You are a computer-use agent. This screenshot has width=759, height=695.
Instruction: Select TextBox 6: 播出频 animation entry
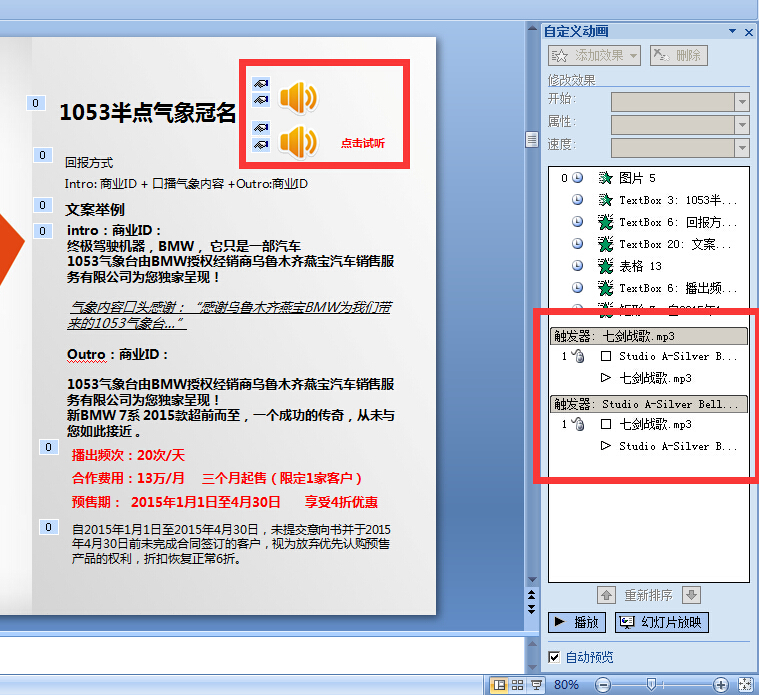click(649, 288)
